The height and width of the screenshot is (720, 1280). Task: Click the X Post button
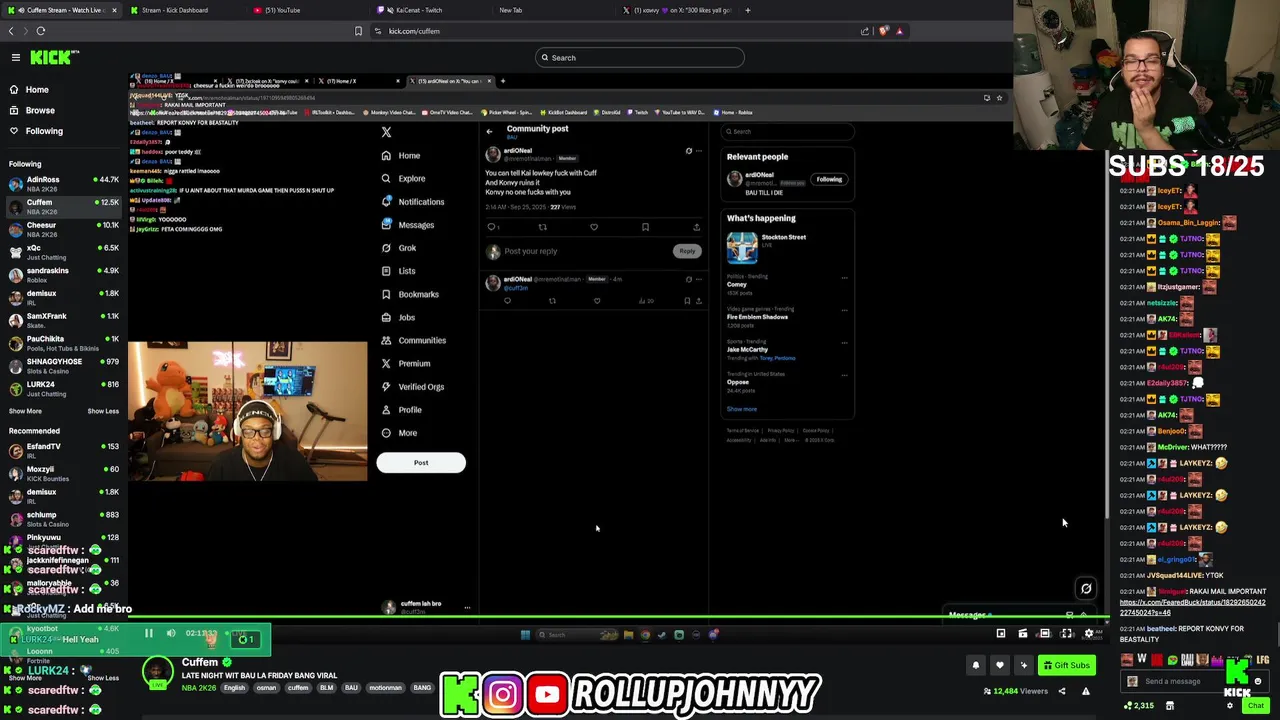point(421,462)
